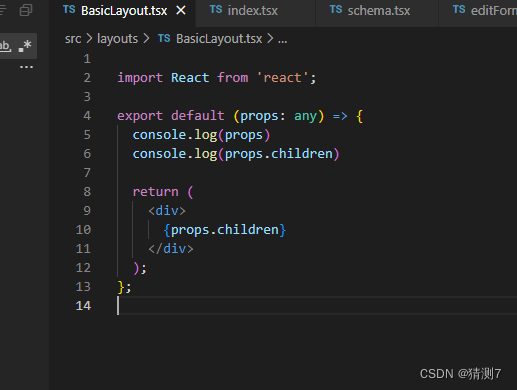Screen dimensions: 517x390
Task: Click the 'return' keyword on line 8
Action: click(x=155, y=192)
